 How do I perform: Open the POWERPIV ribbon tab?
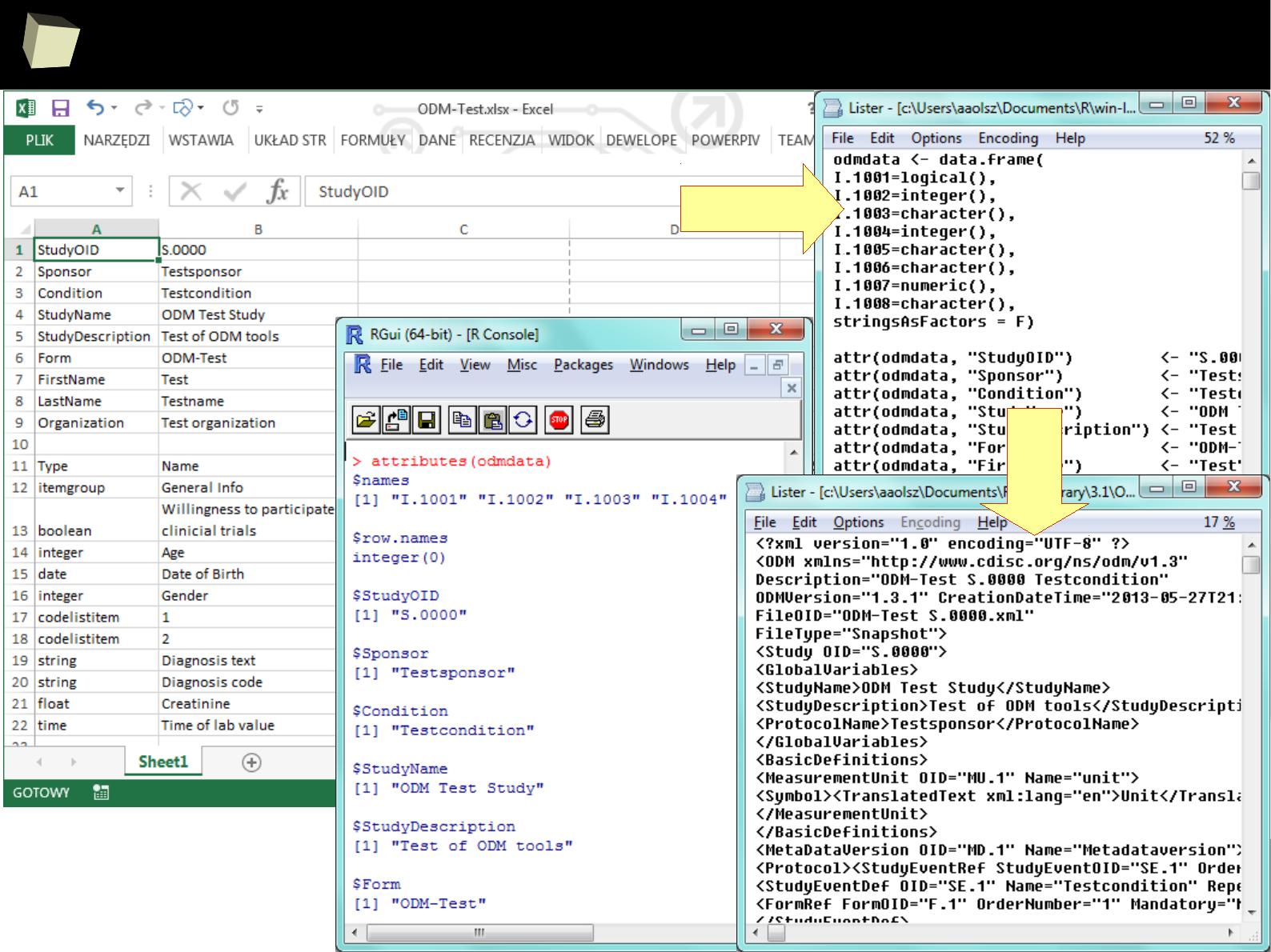click(x=725, y=140)
